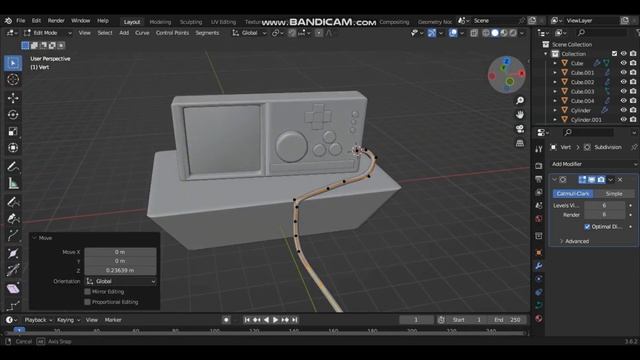
Task: Open the Add Modifier dropdown
Action: (x=593, y=164)
